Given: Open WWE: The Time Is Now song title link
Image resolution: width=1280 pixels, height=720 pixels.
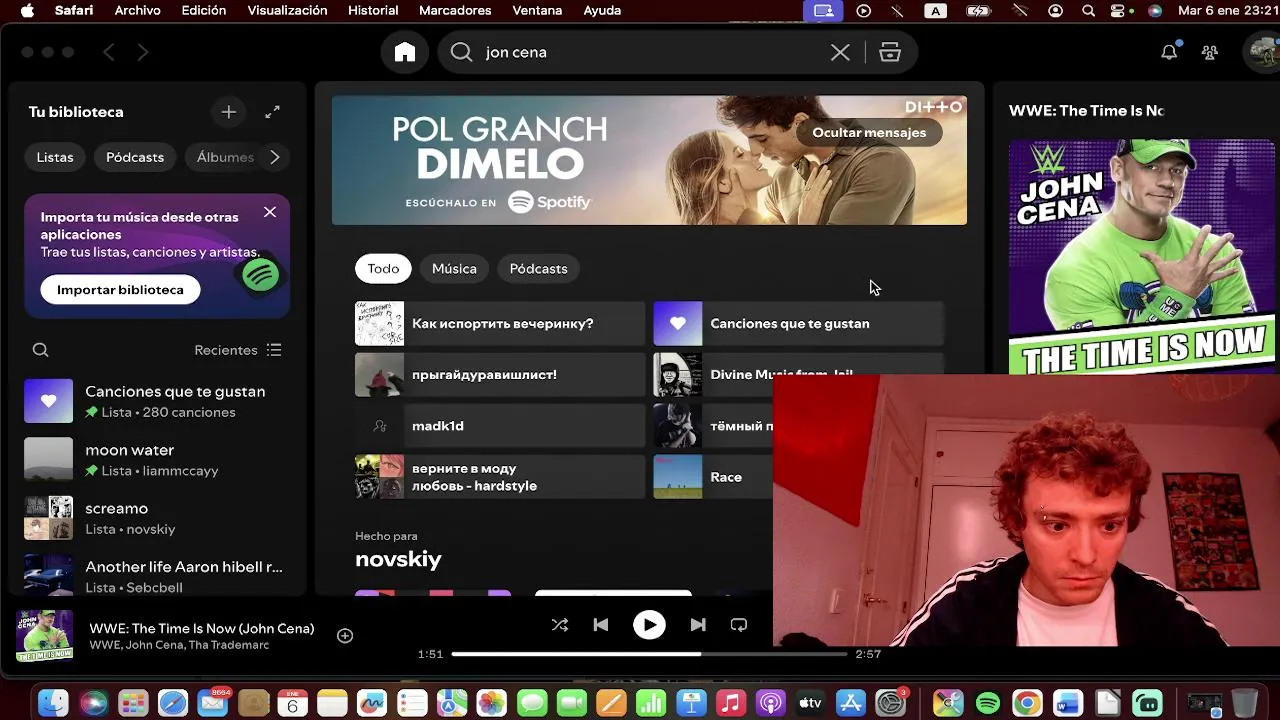Looking at the screenshot, I should coord(202,628).
